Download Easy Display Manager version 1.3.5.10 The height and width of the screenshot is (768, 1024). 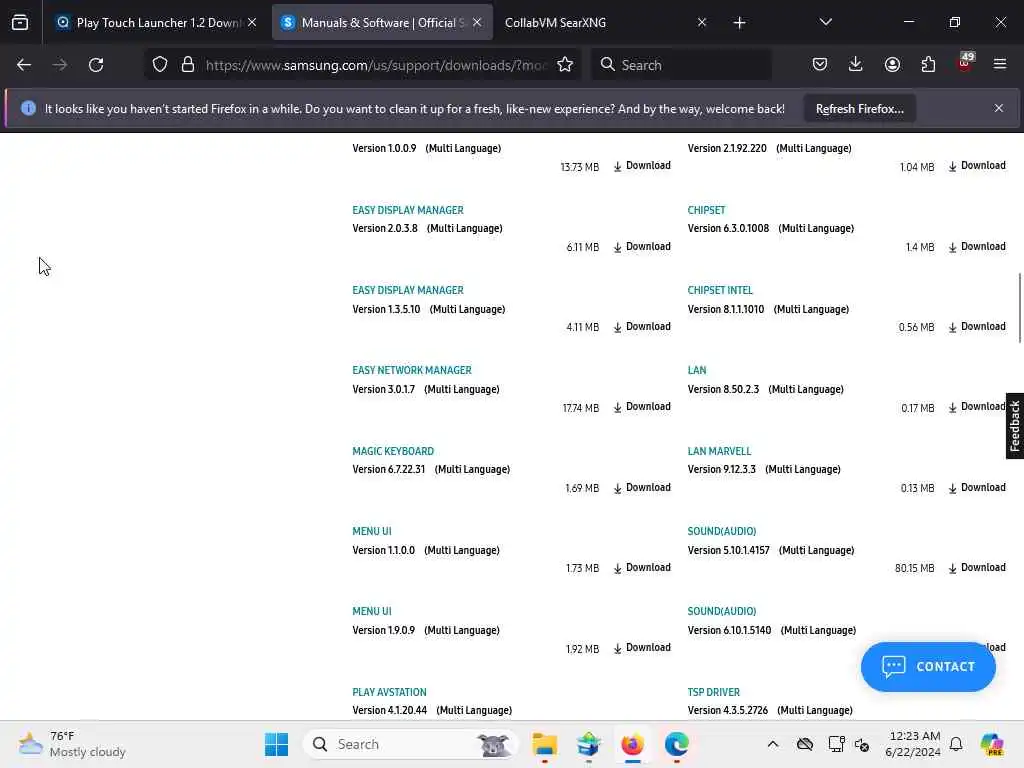click(642, 327)
